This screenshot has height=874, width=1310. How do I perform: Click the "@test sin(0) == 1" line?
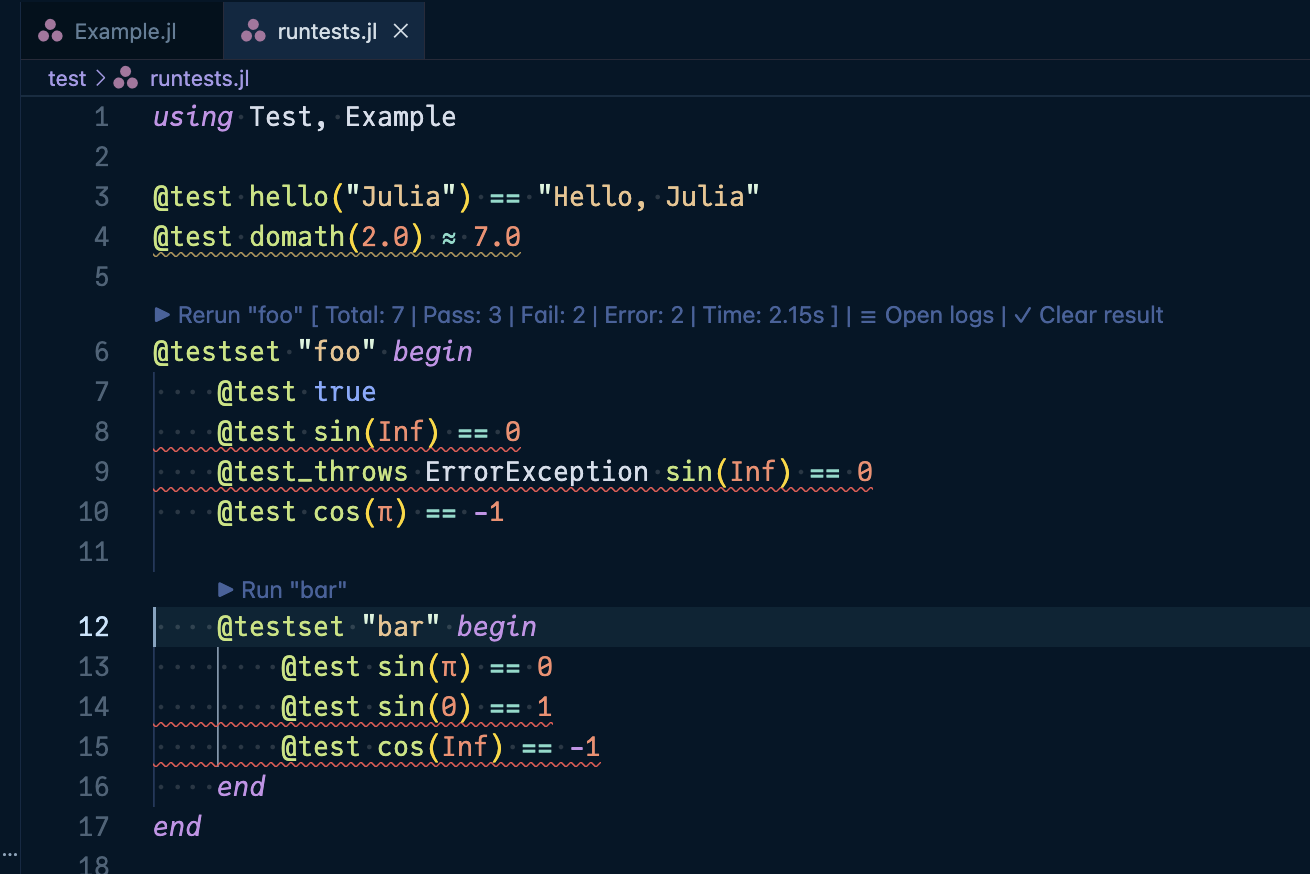417,707
